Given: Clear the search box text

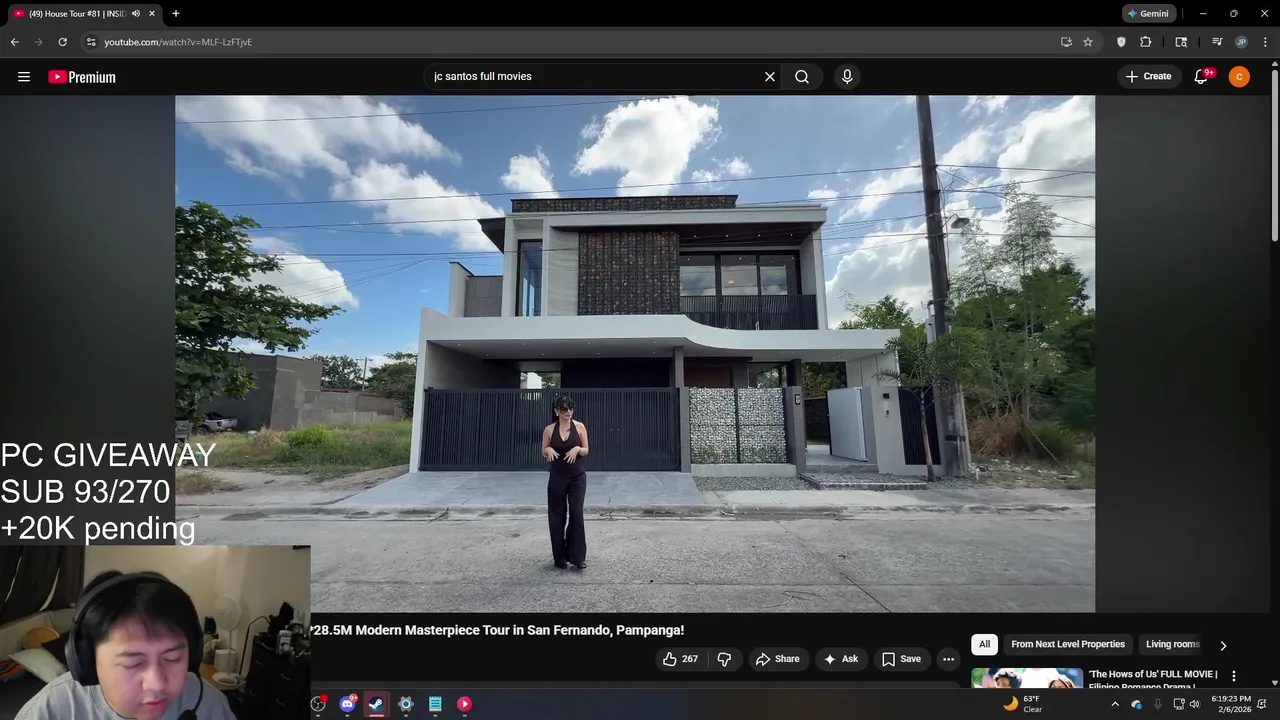Looking at the screenshot, I should tap(770, 77).
